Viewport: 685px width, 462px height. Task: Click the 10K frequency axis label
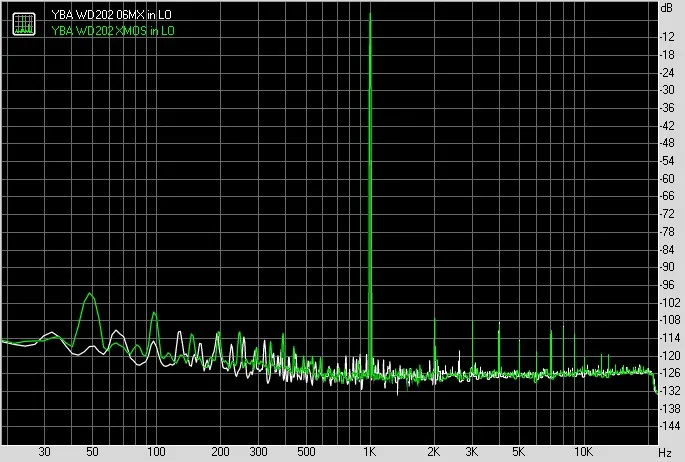point(583,452)
